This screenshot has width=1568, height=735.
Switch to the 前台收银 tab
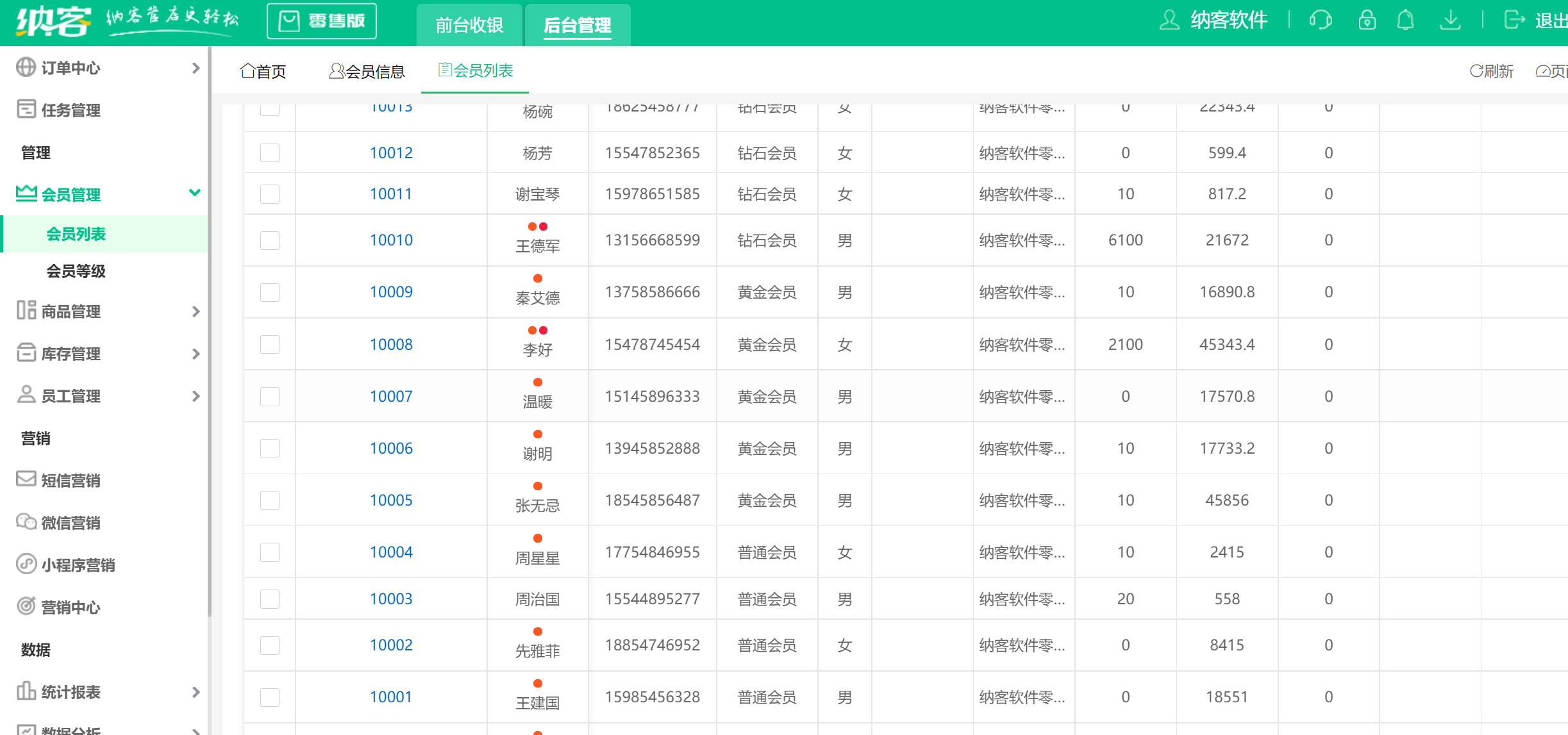(x=469, y=25)
